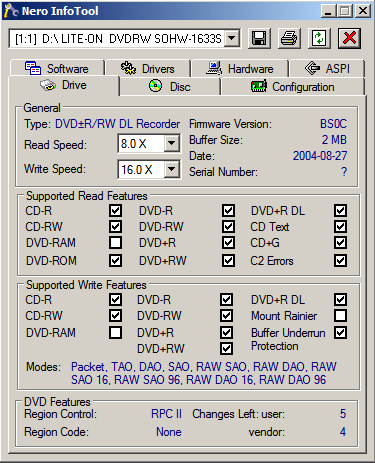
Task: Toggle the Mount Rainier write checkbox
Action: 340,315
